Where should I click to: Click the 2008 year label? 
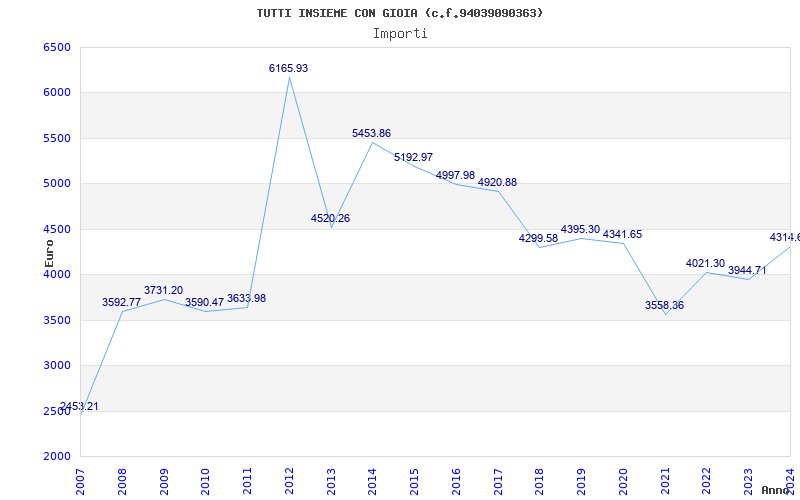(x=122, y=482)
